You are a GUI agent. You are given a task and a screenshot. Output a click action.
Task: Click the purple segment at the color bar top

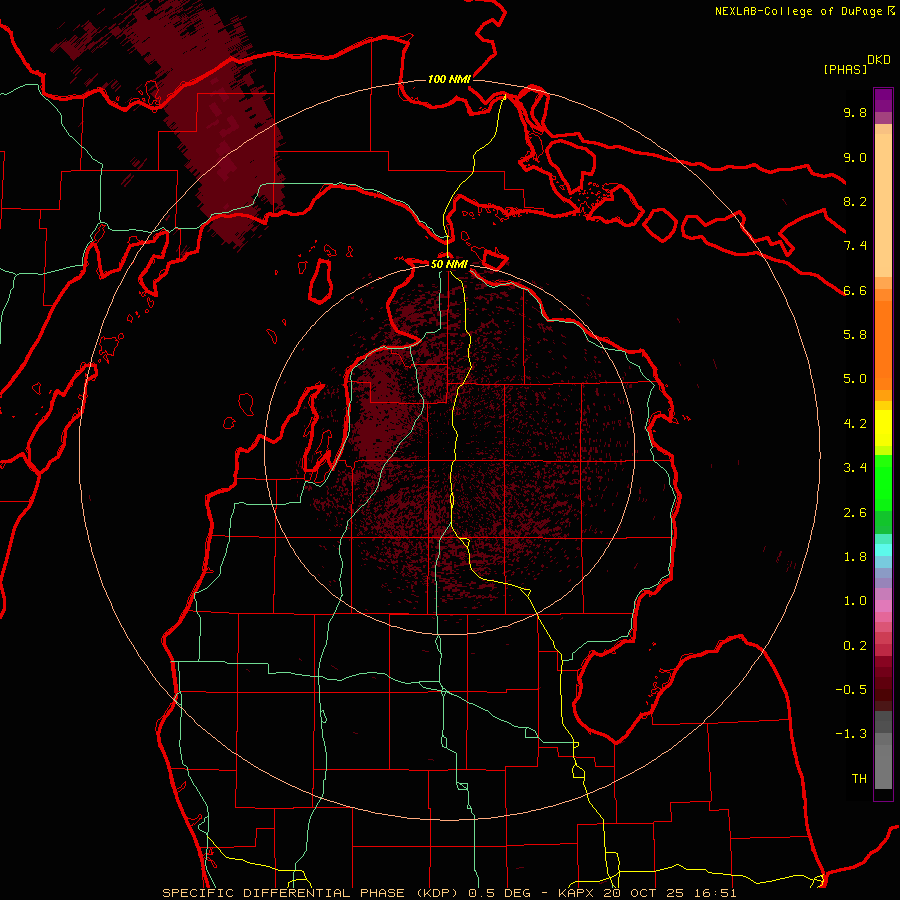tap(883, 100)
